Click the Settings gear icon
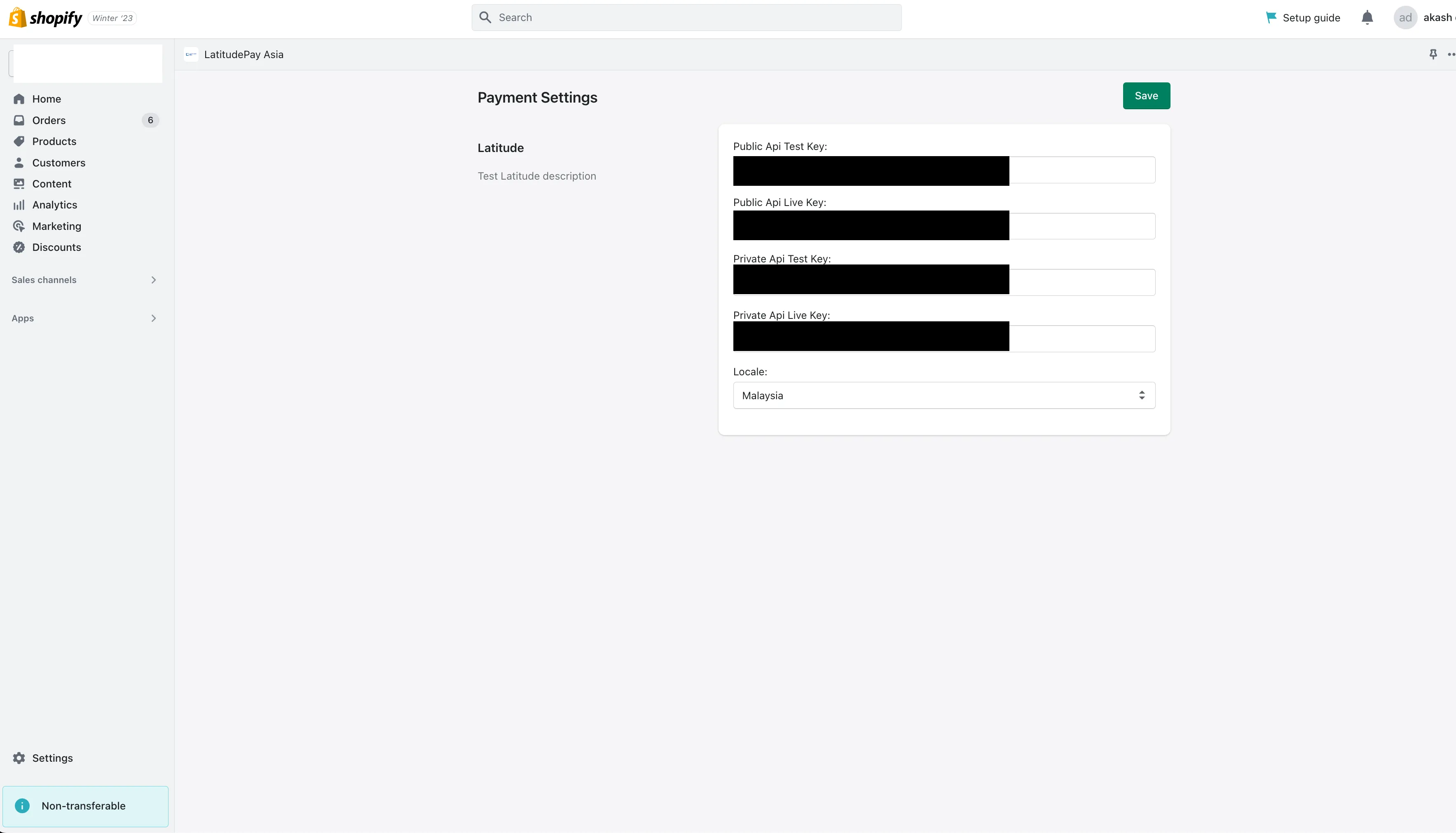The height and width of the screenshot is (833, 1456). pos(19,758)
